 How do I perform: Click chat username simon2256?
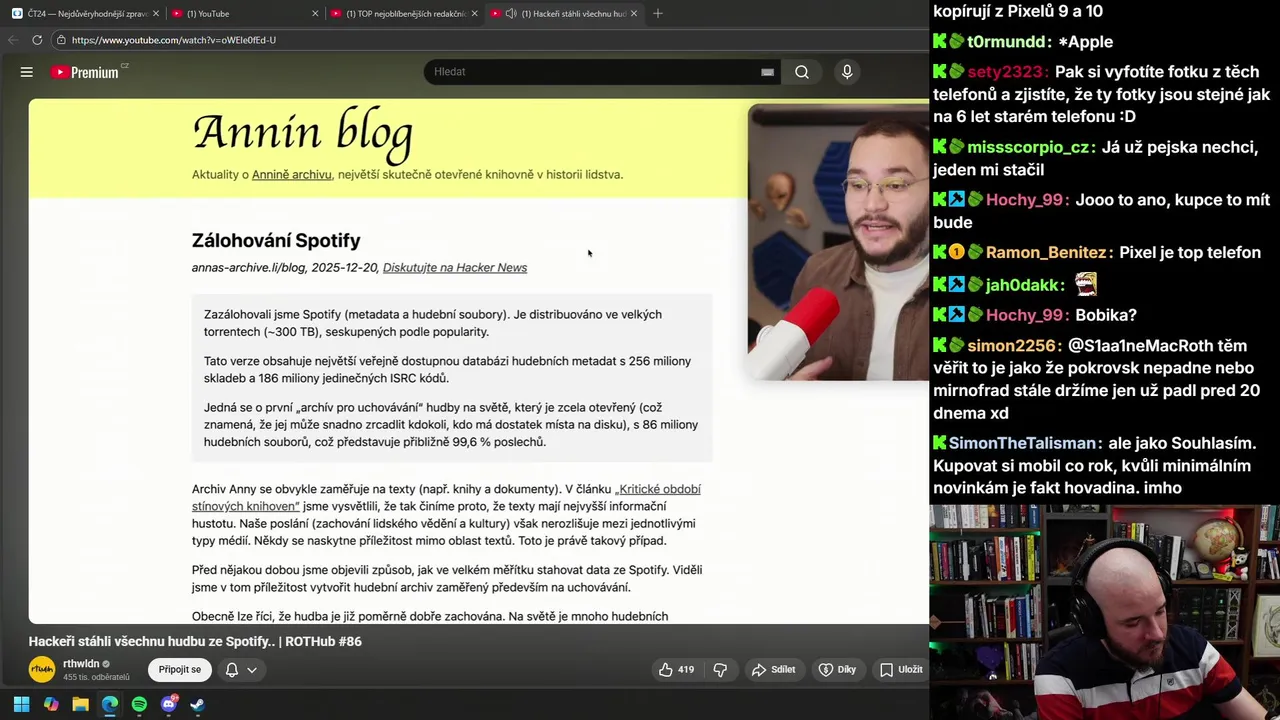[x=1012, y=346]
